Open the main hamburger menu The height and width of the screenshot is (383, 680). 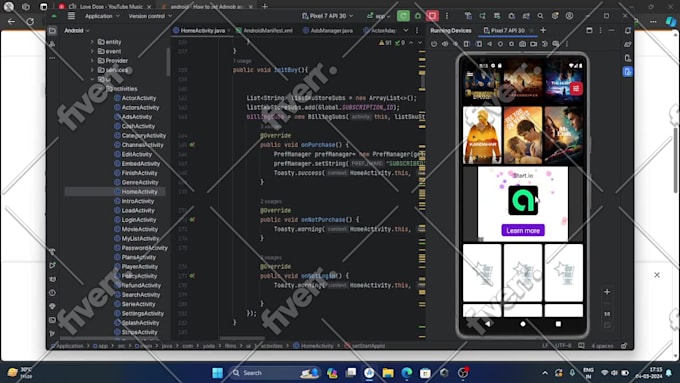coord(71,16)
